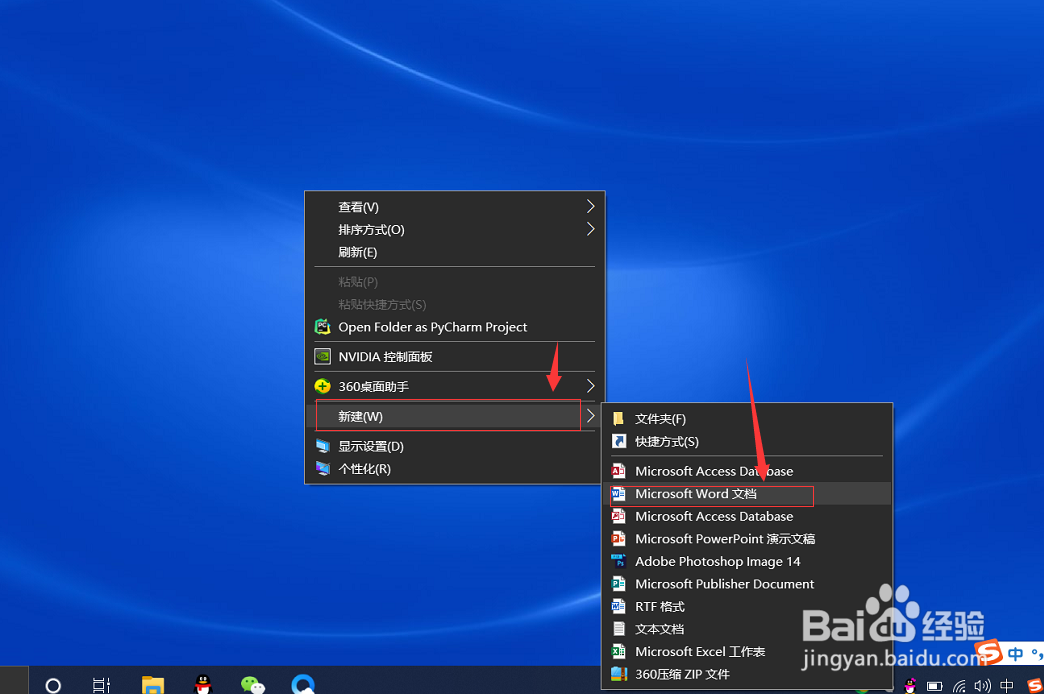Expand the 360桌面助手 submenu arrow

pos(590,386)
